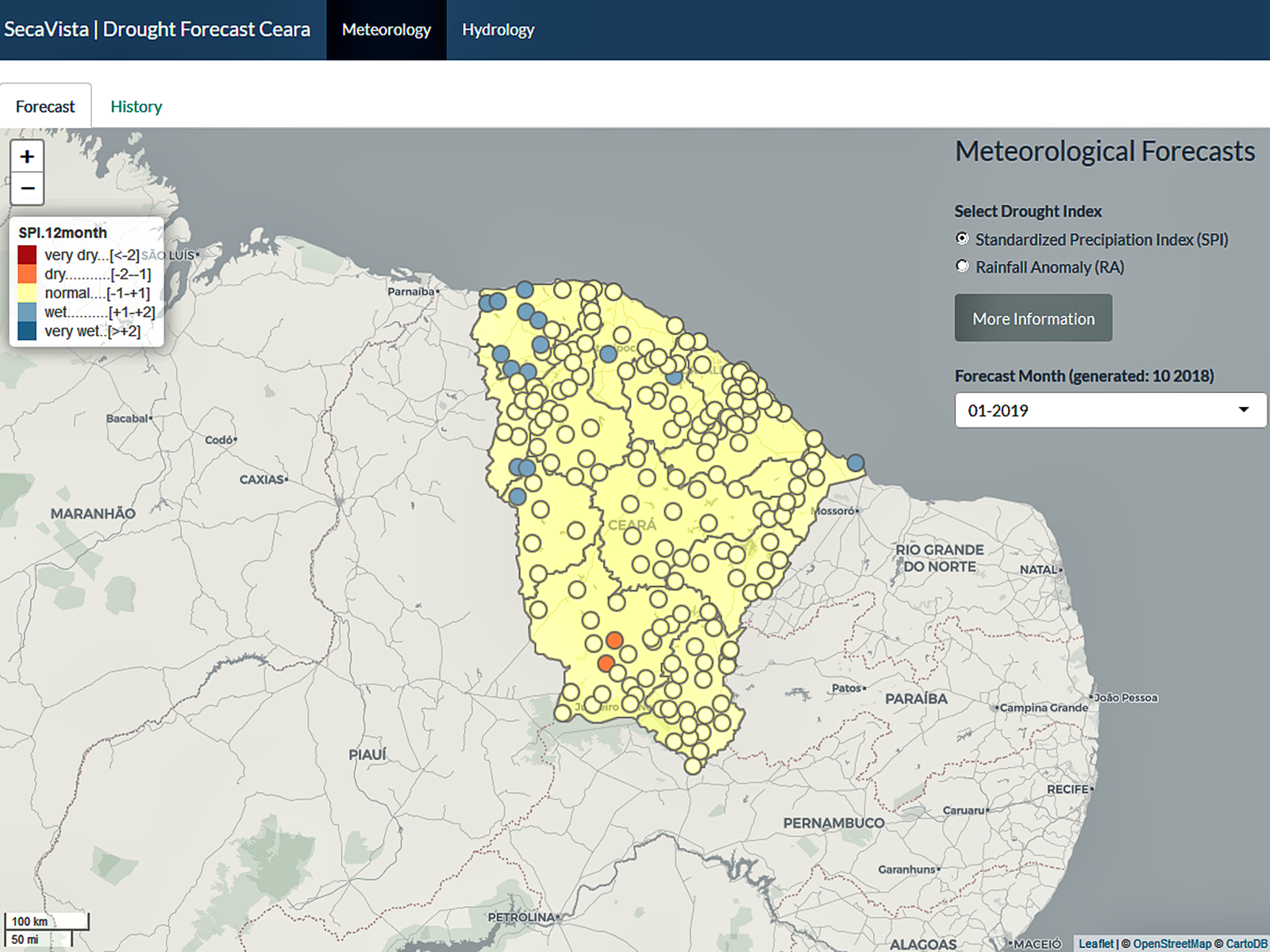Open the Forecast Month dropdown
This screenshot has height=952, width=1270.
coord(1110,411)
